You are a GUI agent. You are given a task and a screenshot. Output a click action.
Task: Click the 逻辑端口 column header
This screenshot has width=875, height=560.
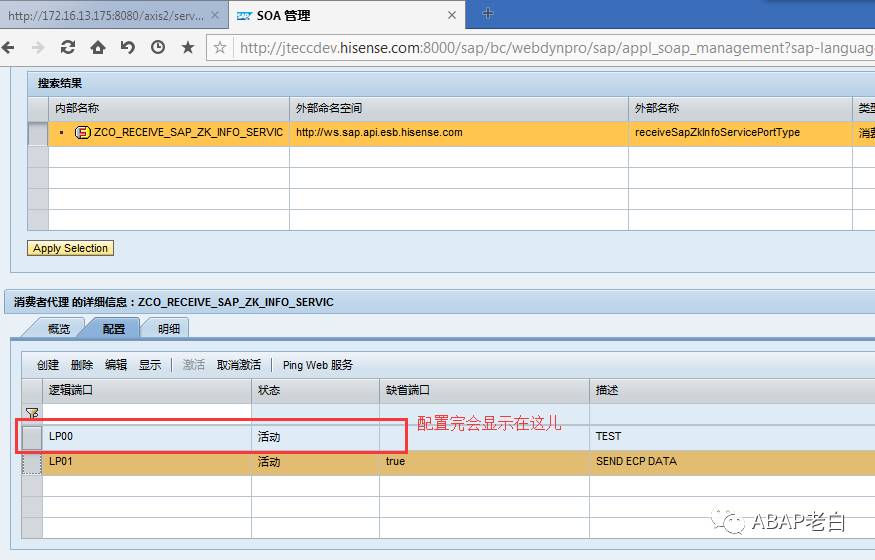(147, 390)
